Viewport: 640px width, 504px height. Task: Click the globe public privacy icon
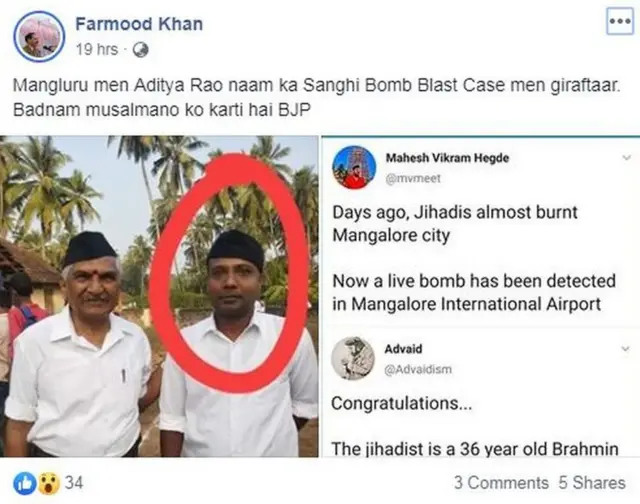[x=140, y=48]
